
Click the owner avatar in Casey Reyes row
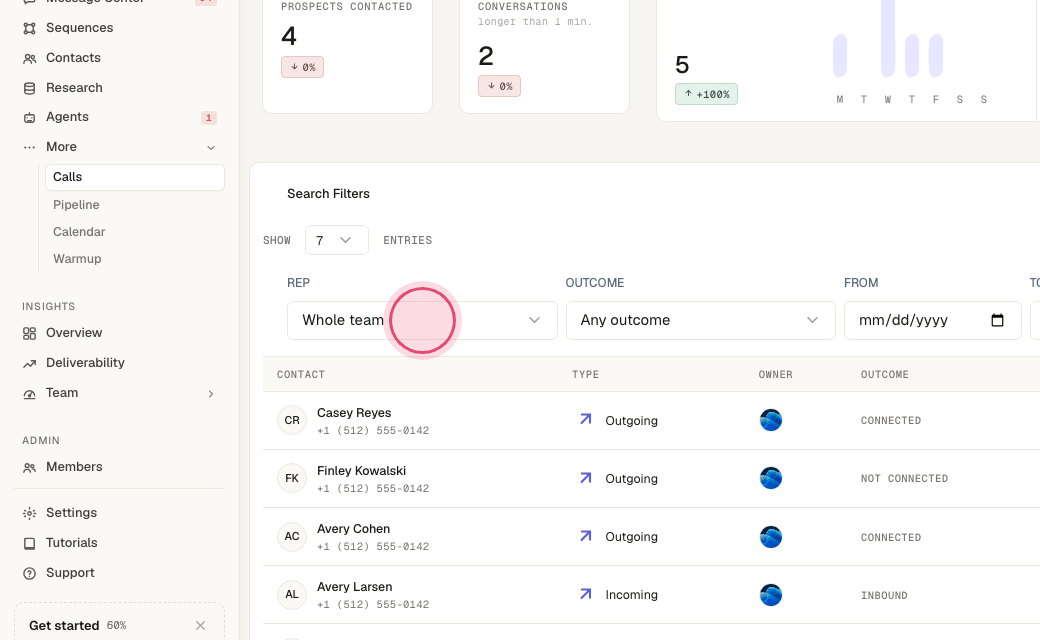click(771, 420)
